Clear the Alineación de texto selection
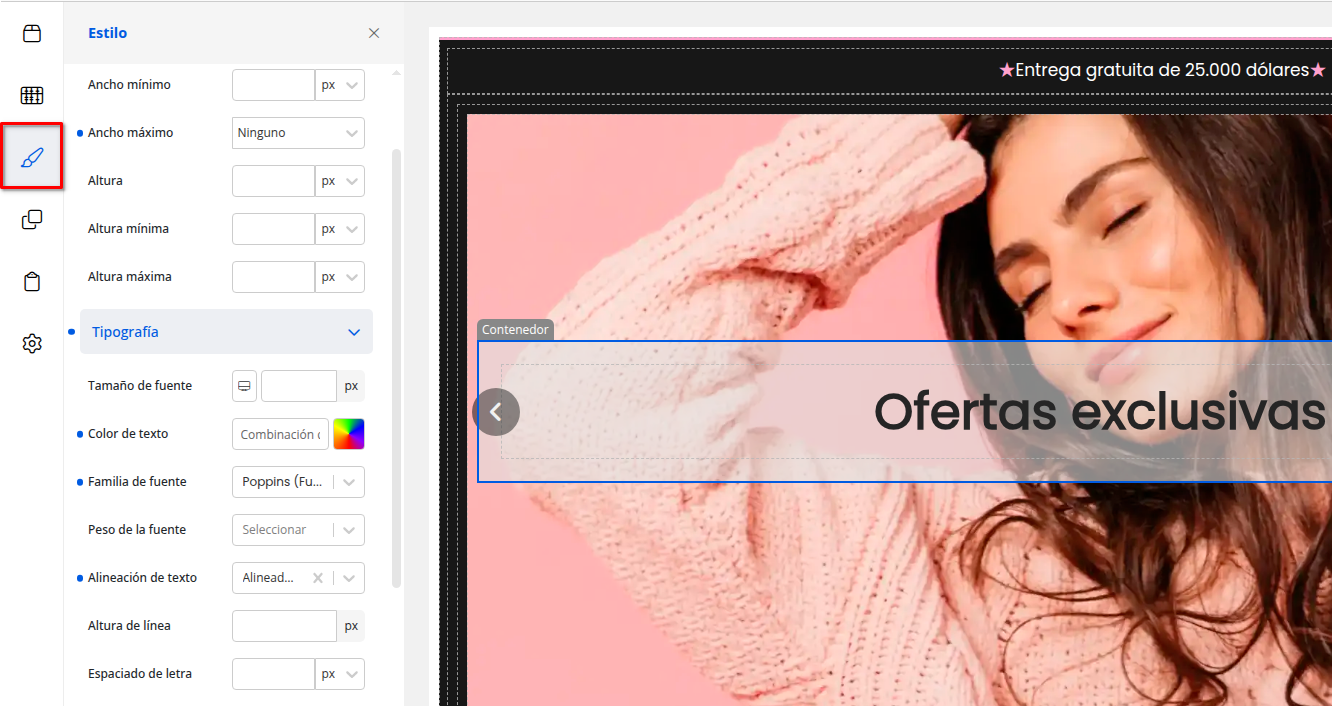The image size is (1332, 706). [x=317, y=578]
